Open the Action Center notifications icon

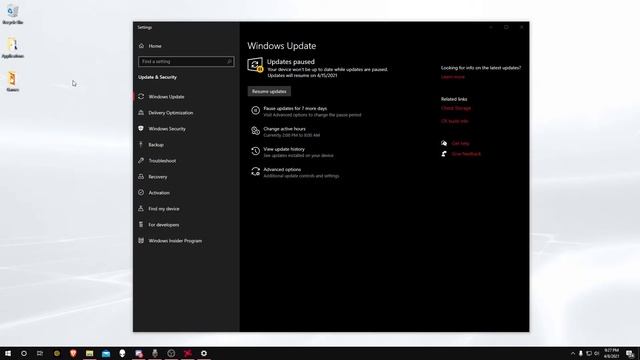pyautogui.click(x=630, y=353)
